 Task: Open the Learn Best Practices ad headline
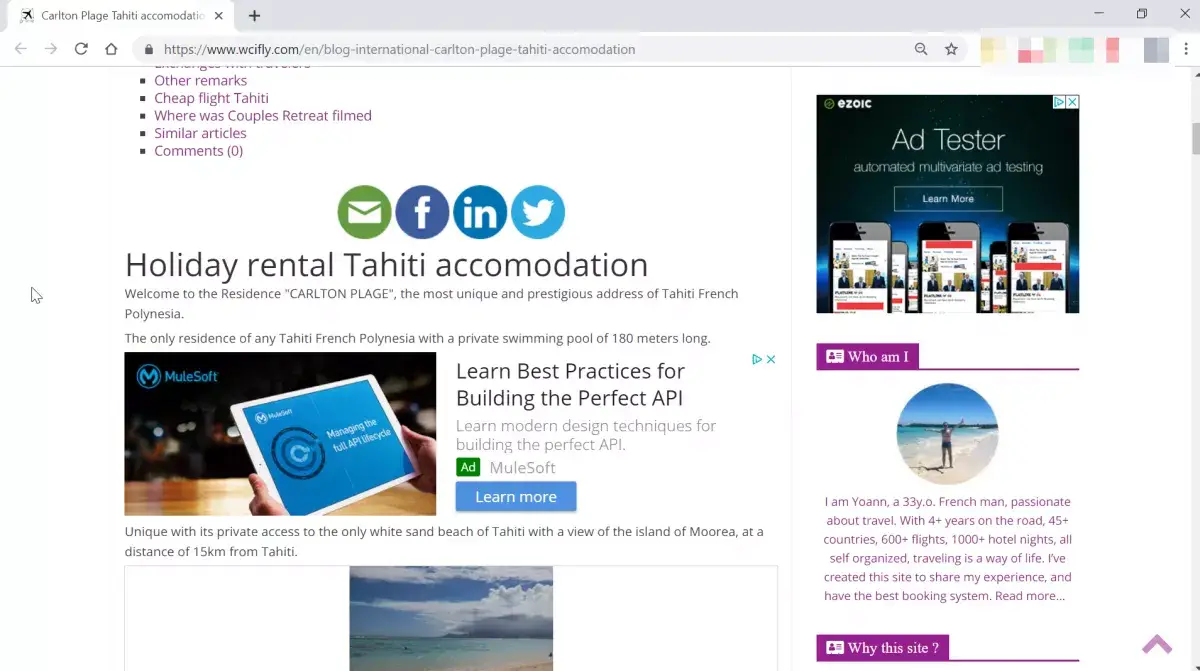click(x=570, y=385)
